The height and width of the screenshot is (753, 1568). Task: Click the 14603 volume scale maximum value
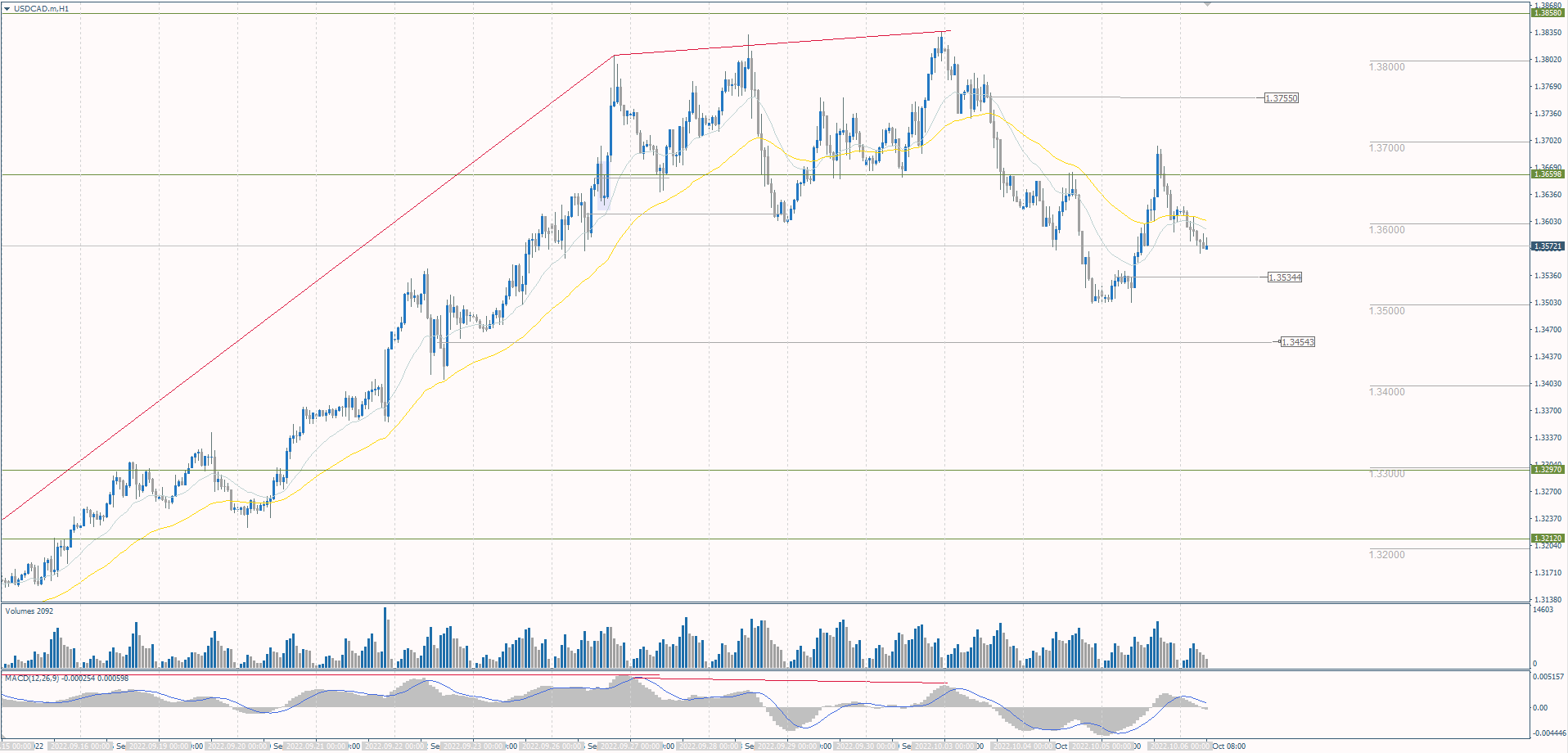coord(1543,610)
